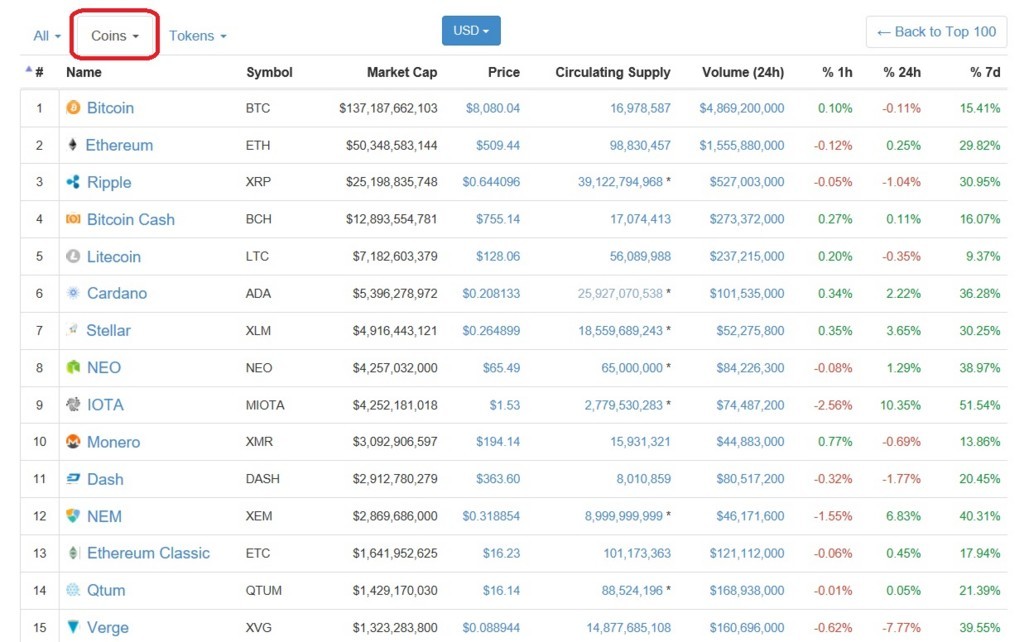Sort table by Name column header
The width and height of the screenshot is (1024, 642).
(x=84, y=72)
